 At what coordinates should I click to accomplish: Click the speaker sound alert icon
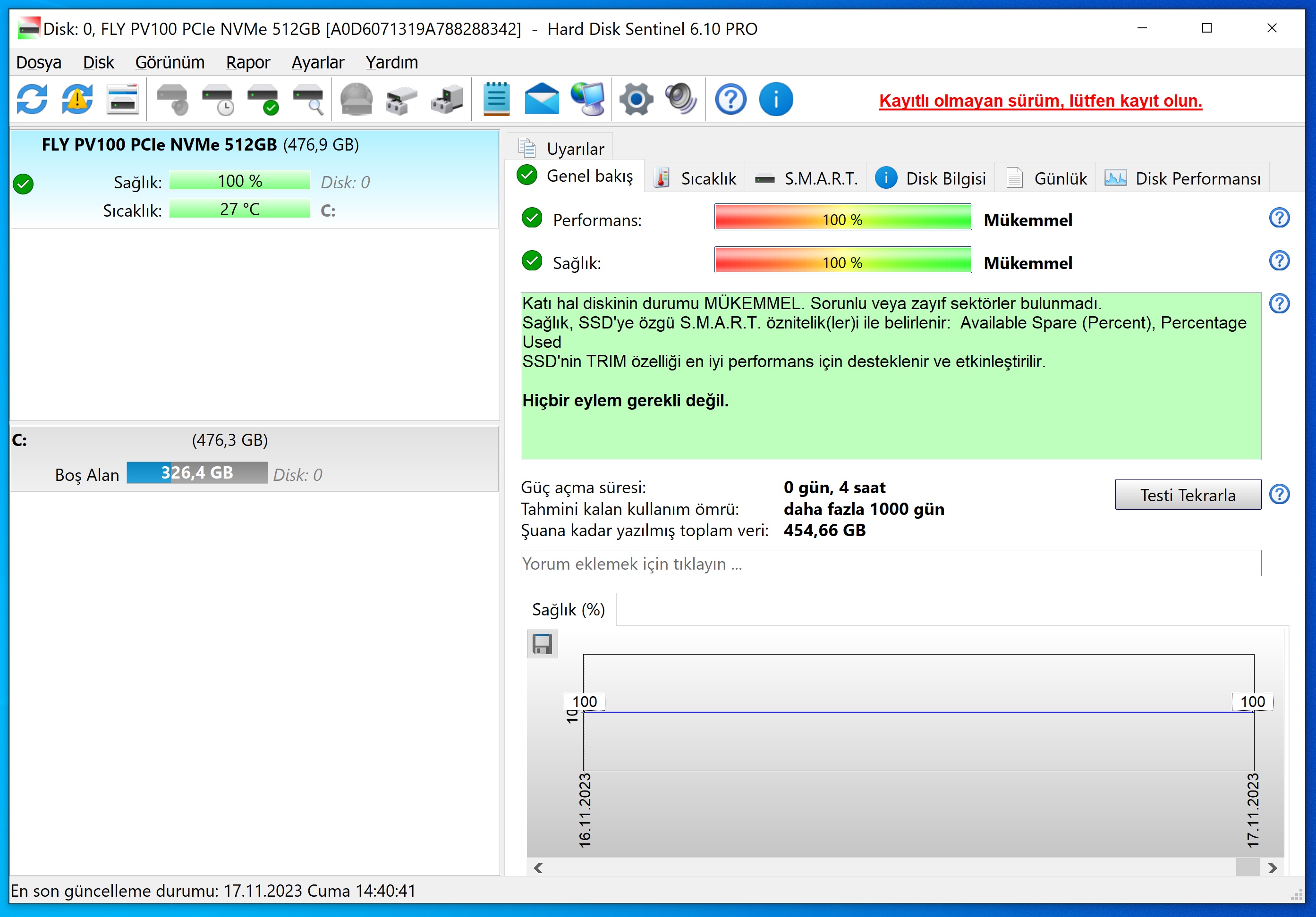[x=681, y=100]
